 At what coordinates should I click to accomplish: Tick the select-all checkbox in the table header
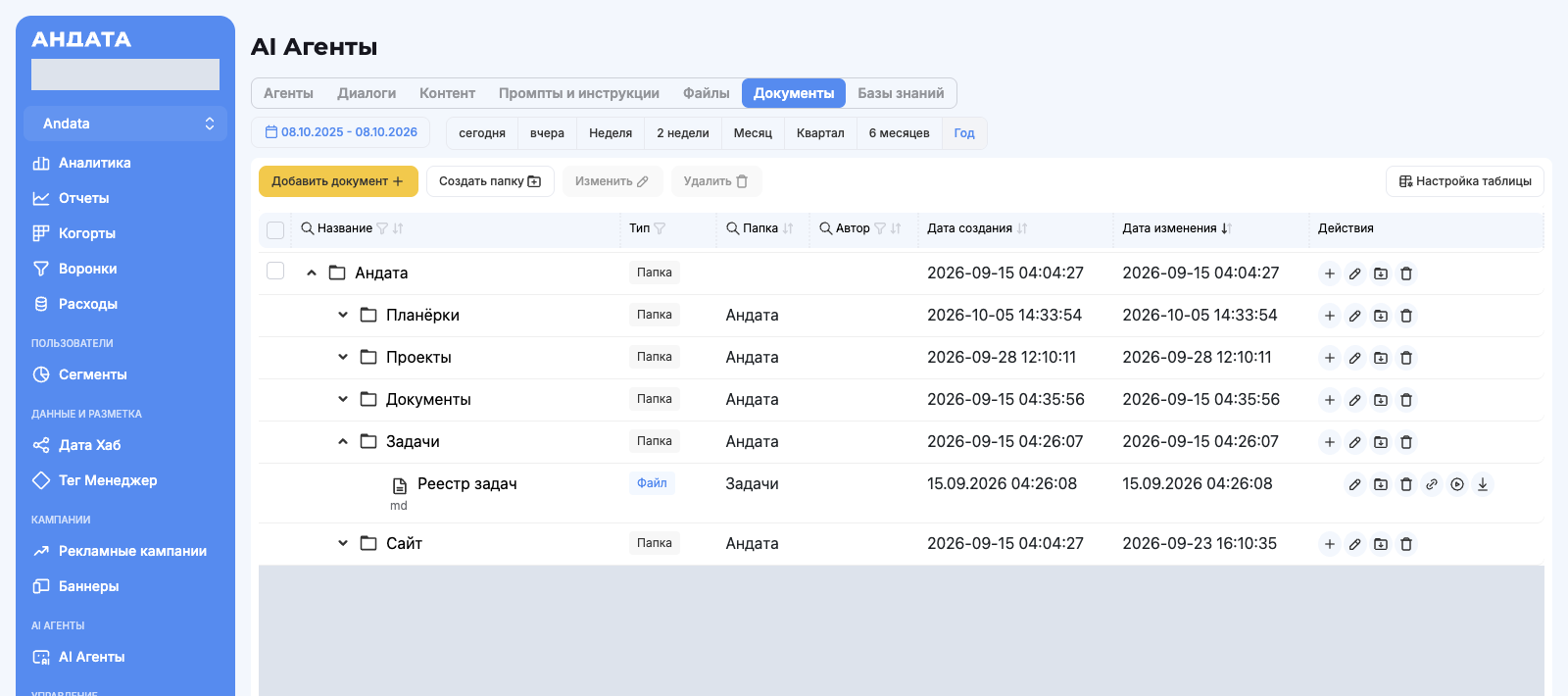point(275,229)
